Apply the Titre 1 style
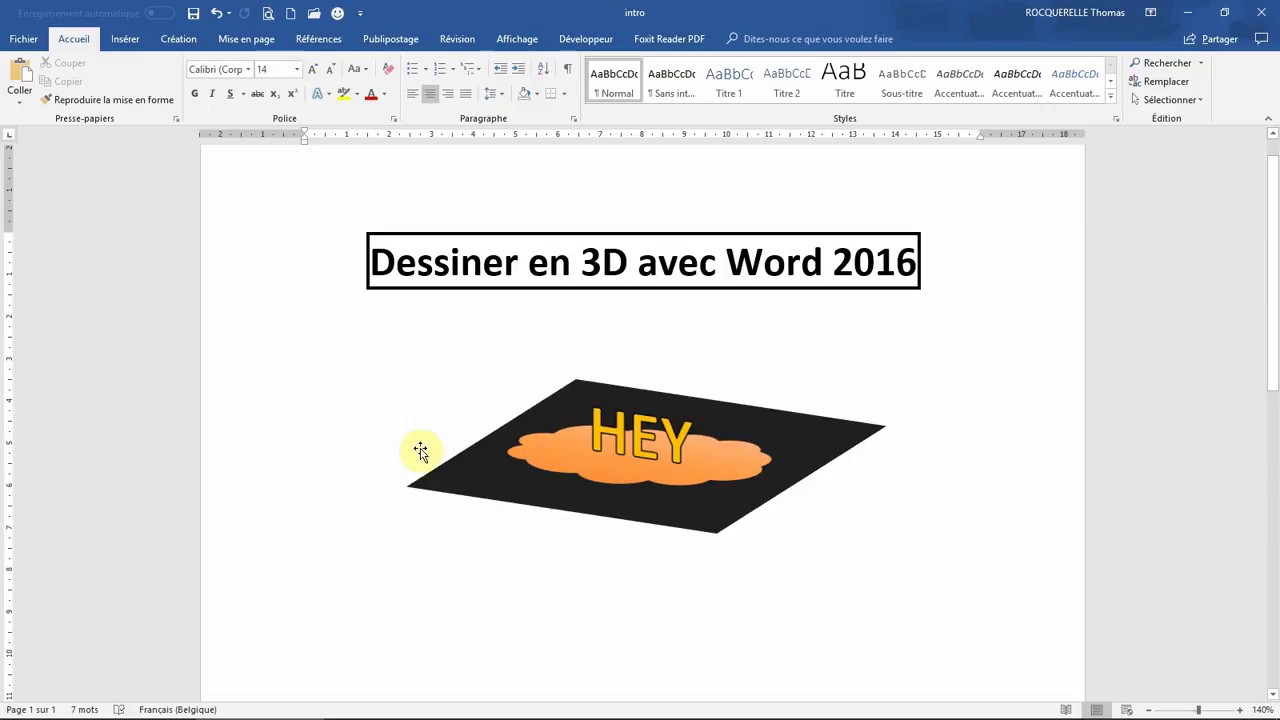 click(729, 81)
